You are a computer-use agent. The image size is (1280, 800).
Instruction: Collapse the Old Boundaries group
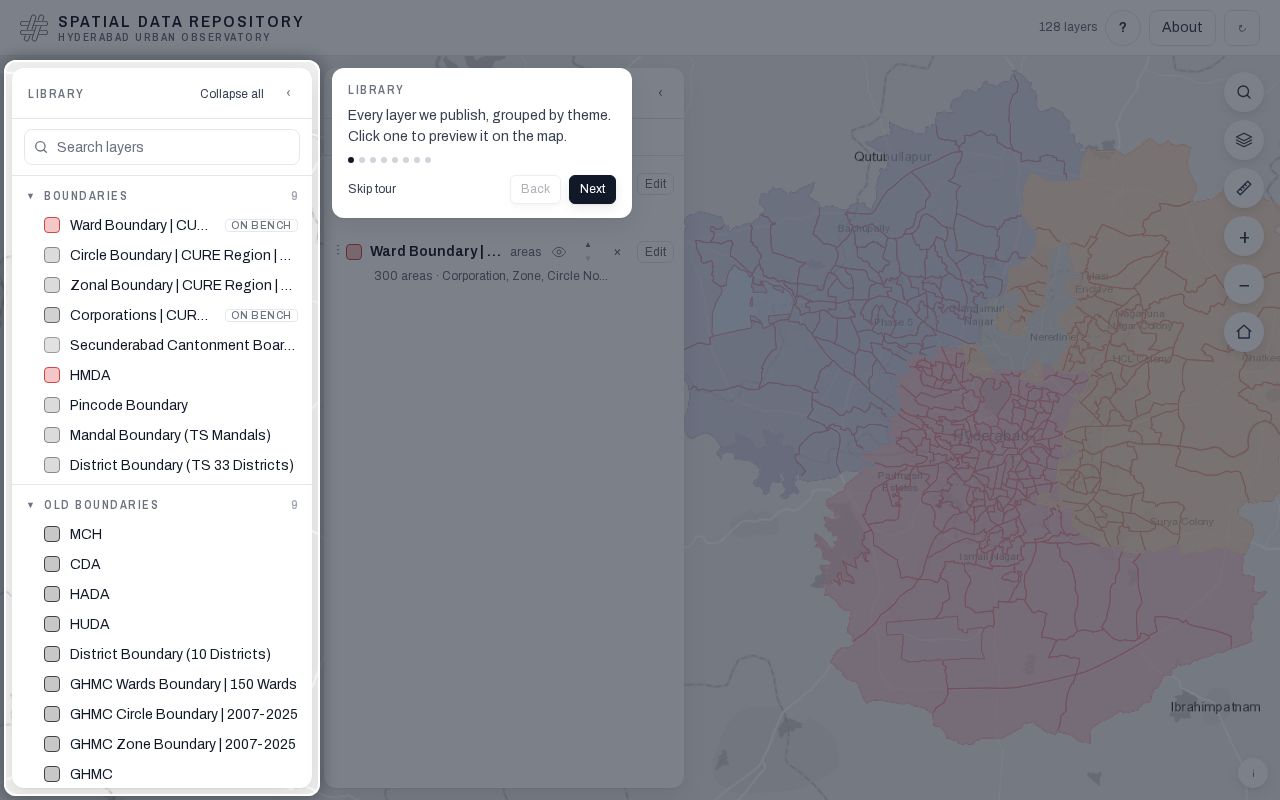[162, 505]
